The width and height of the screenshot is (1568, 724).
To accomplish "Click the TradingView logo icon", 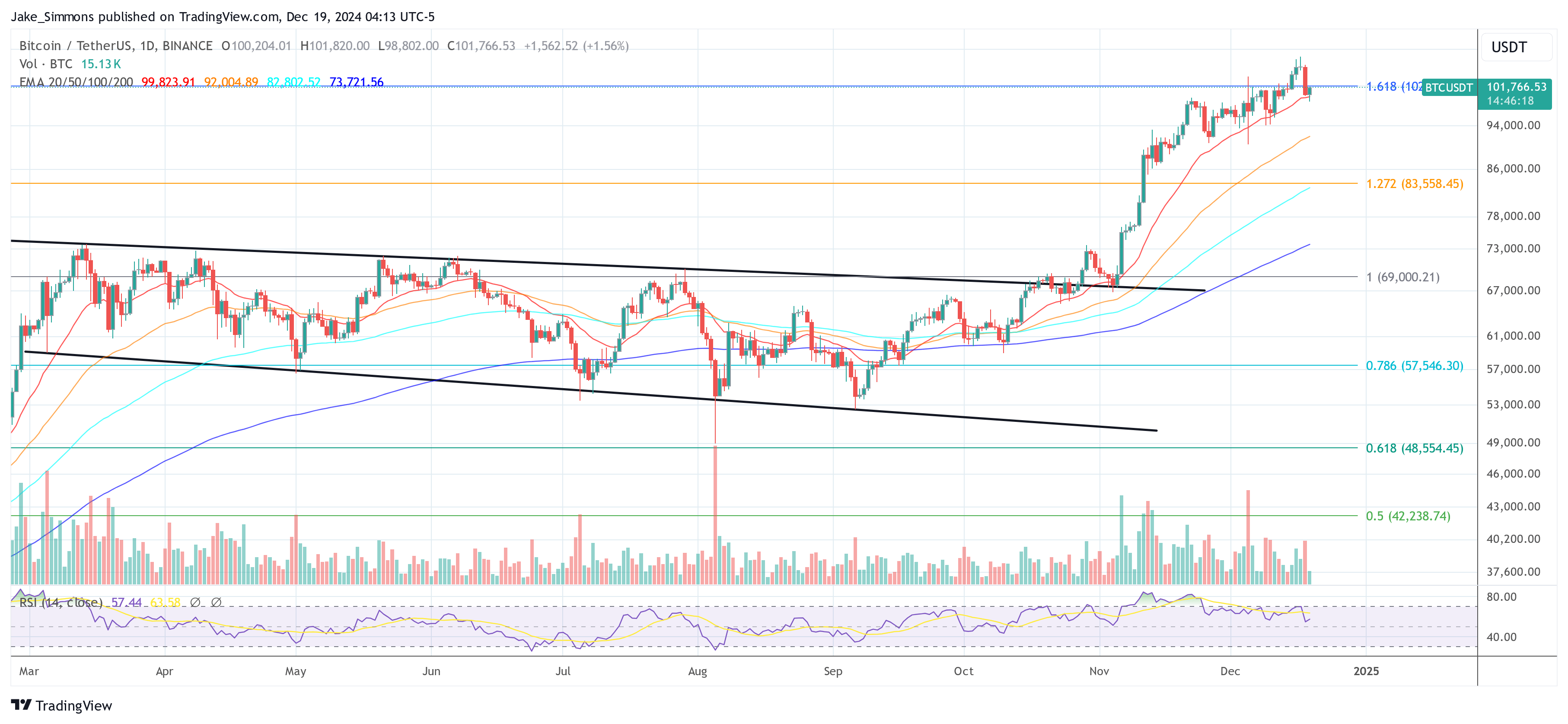I will point(21,705).
